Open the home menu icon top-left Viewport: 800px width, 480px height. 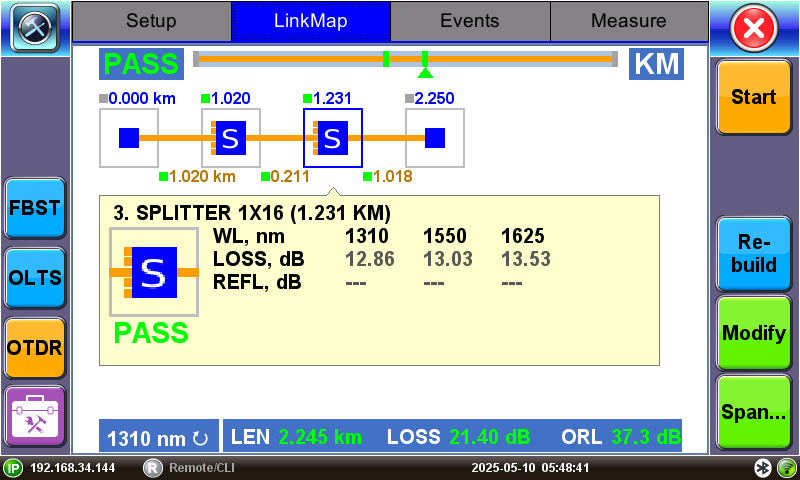coord(34,28)
